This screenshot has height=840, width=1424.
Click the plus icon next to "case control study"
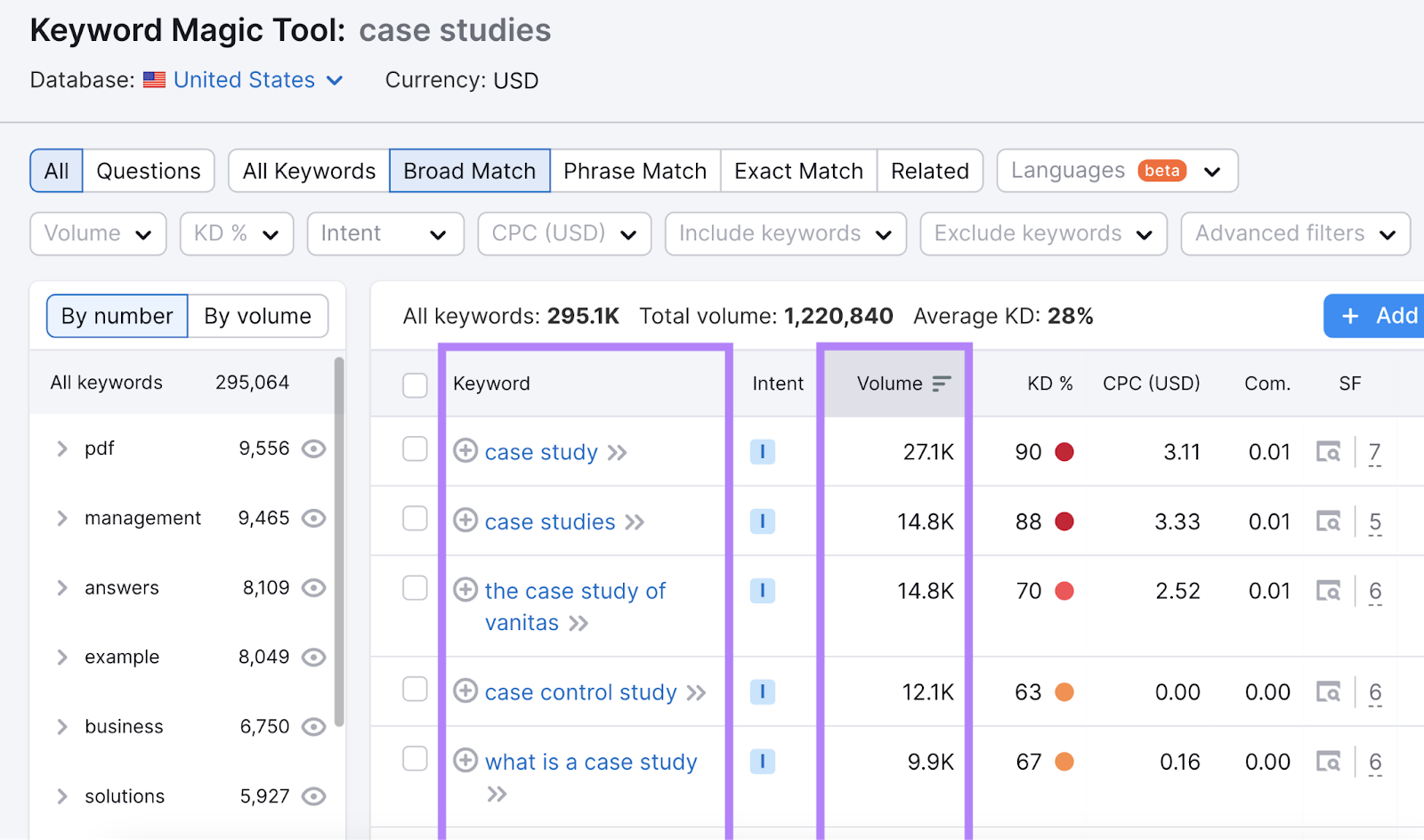pos(465,691)
